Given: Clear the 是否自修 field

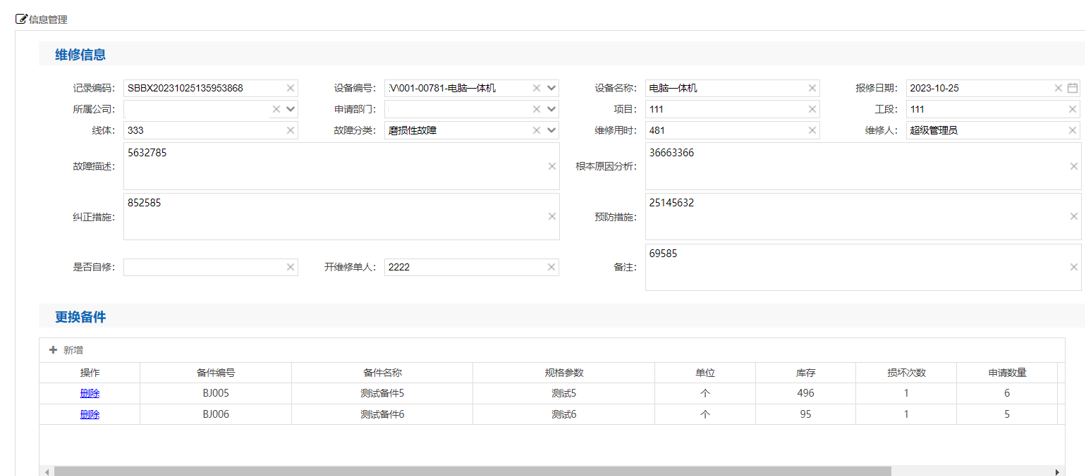Looking at the screenshot, I should 291,267.
